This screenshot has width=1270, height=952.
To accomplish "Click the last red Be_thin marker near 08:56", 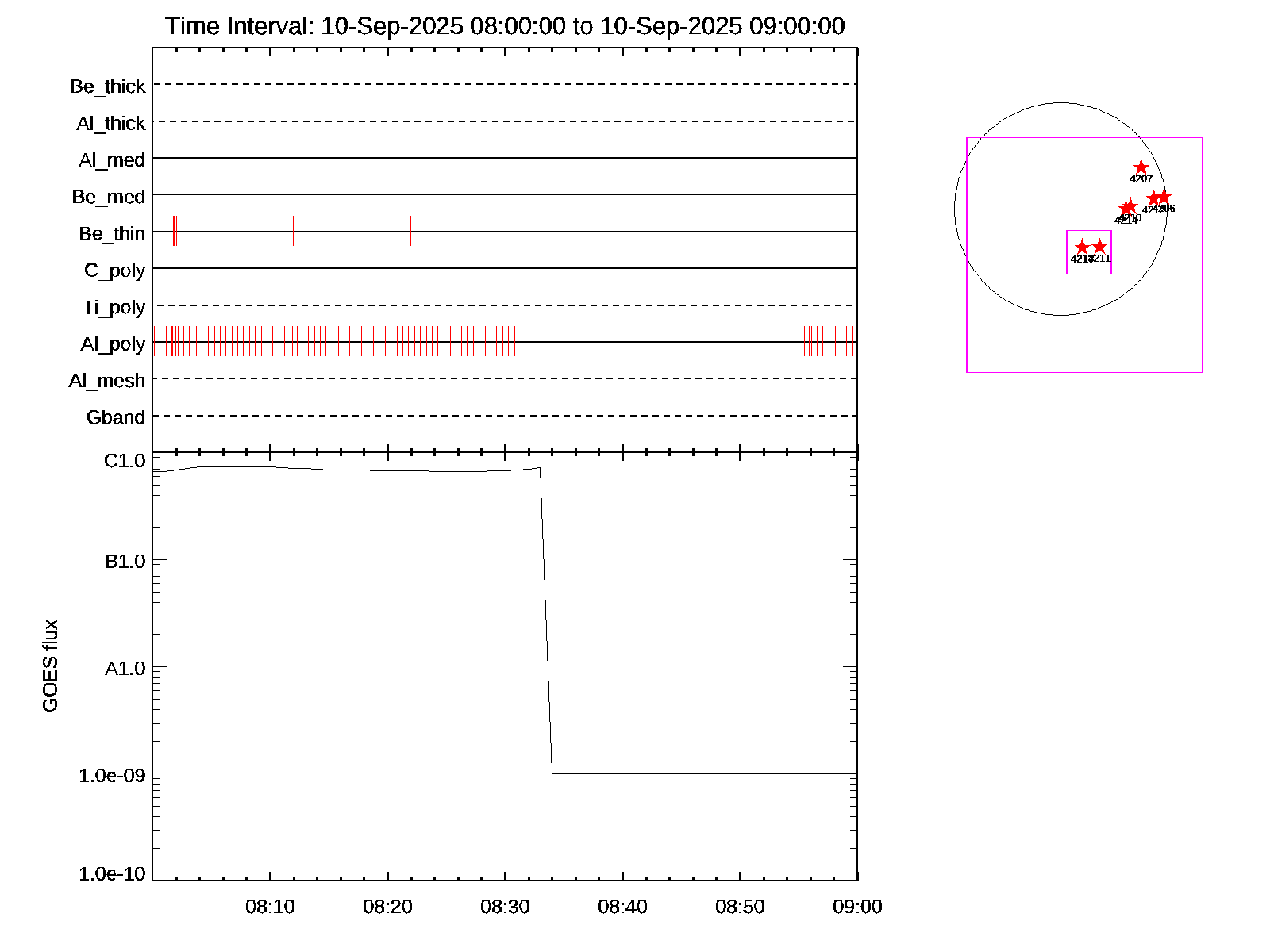I will pos(810,230).
